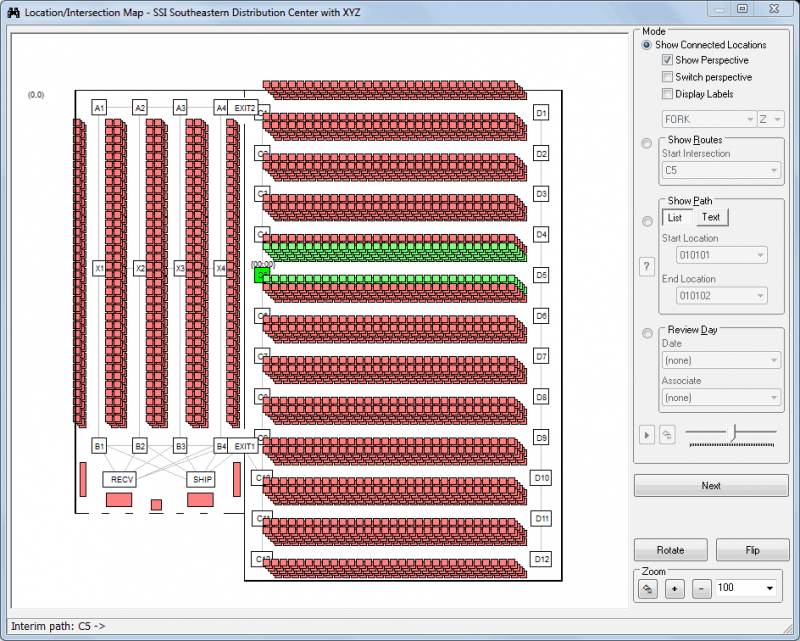Screen dimensions: 800x641
Task: Zoom in with the plus button
Action: (674, 589)
